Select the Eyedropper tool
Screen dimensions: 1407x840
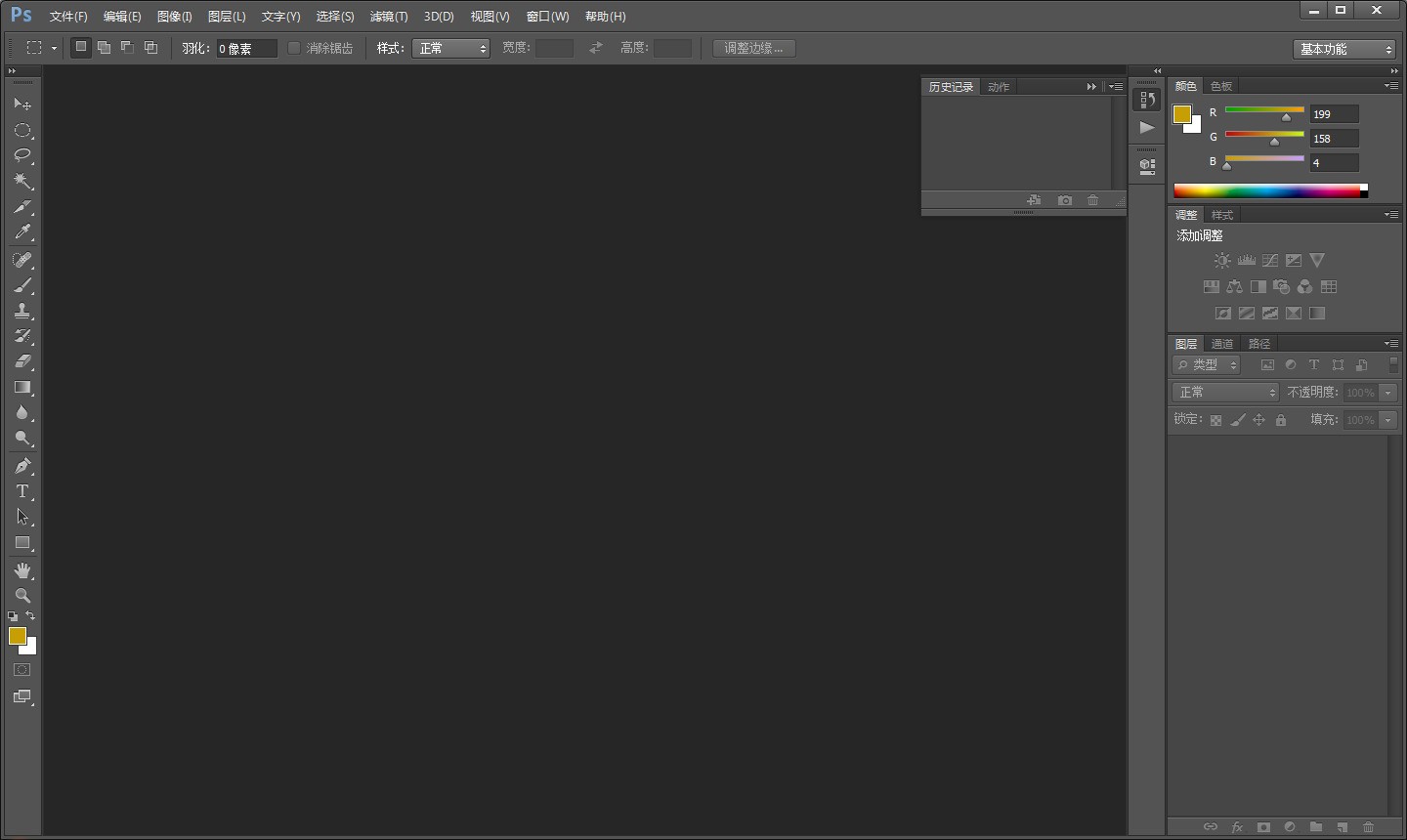(21, 231)
